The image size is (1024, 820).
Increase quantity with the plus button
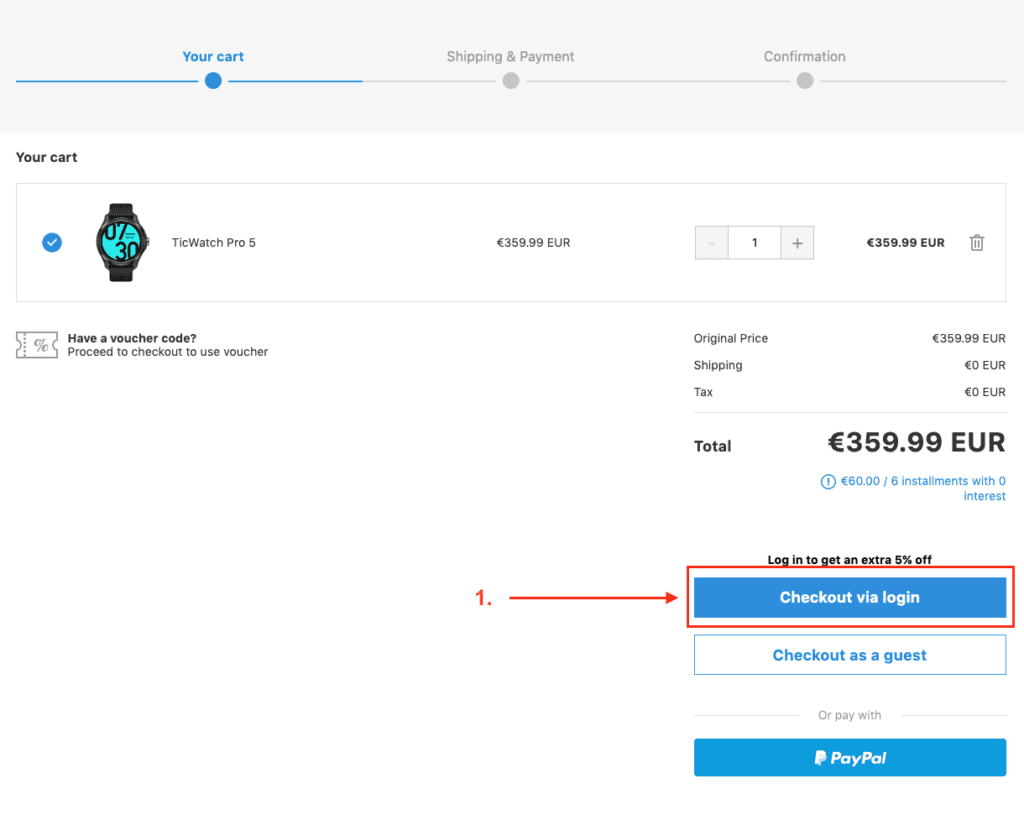[797, 242]
